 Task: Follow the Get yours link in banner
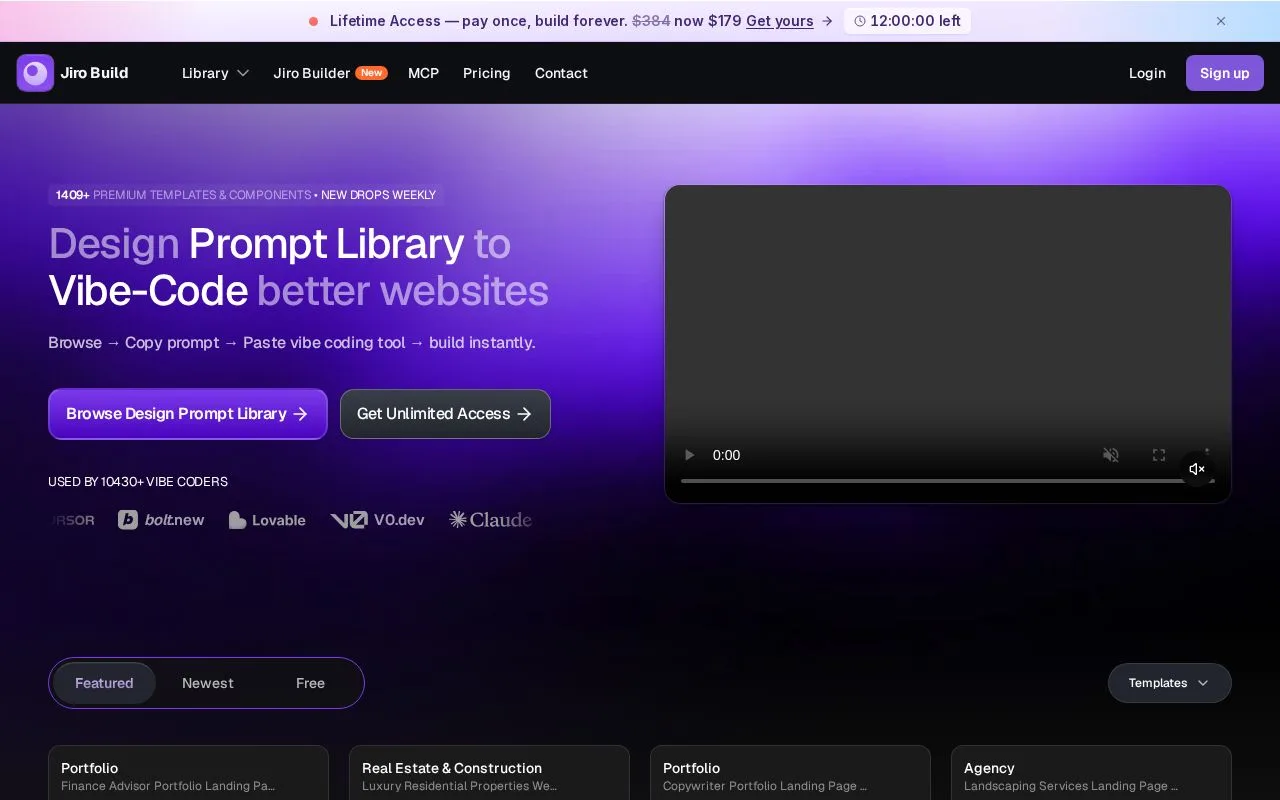point(780,21)
